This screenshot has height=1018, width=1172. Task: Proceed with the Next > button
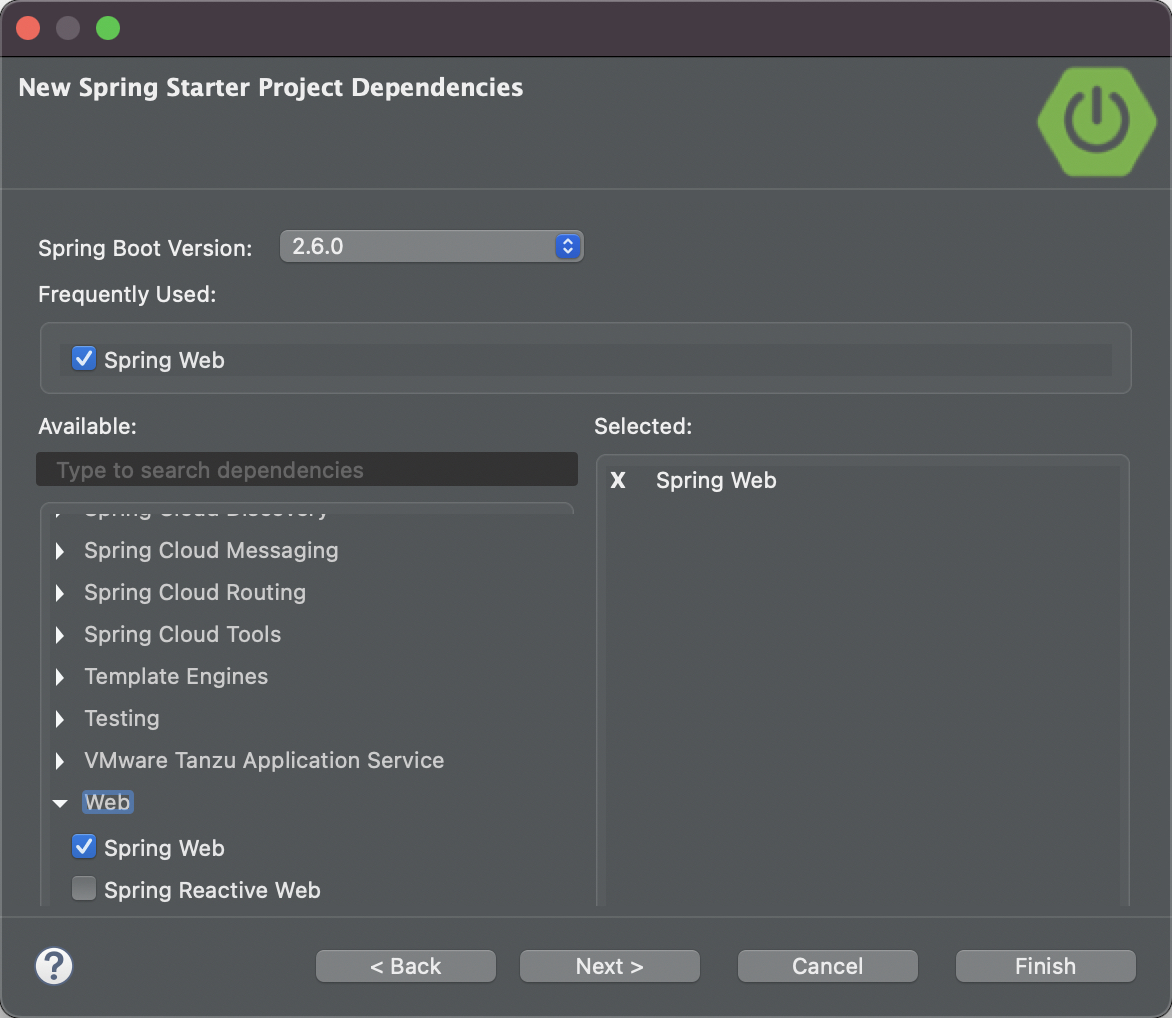tap(610, 966)
